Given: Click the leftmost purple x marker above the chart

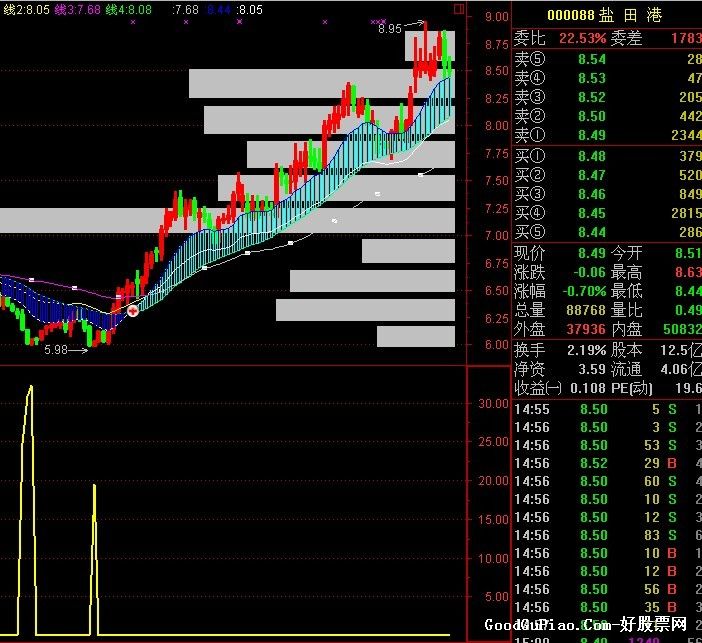Looking at the screenshot, I should point(133,21).
